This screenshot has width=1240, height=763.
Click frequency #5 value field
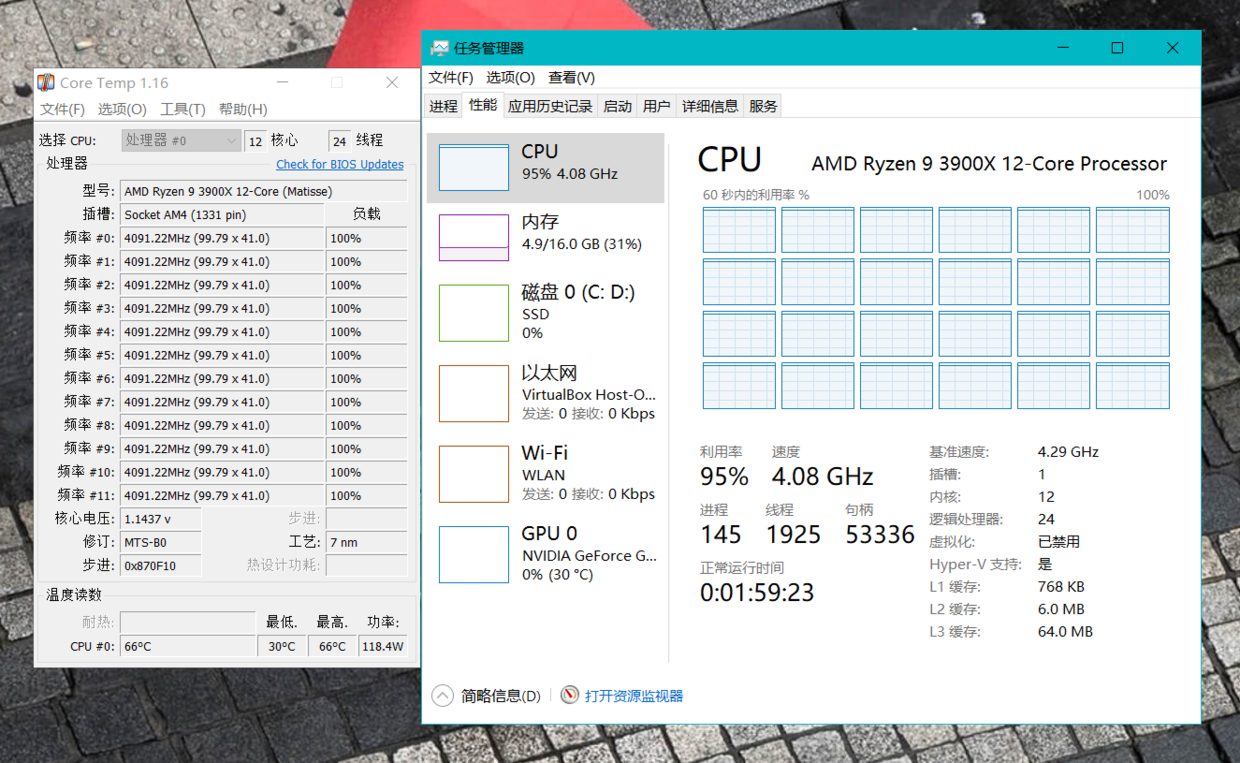222,355
